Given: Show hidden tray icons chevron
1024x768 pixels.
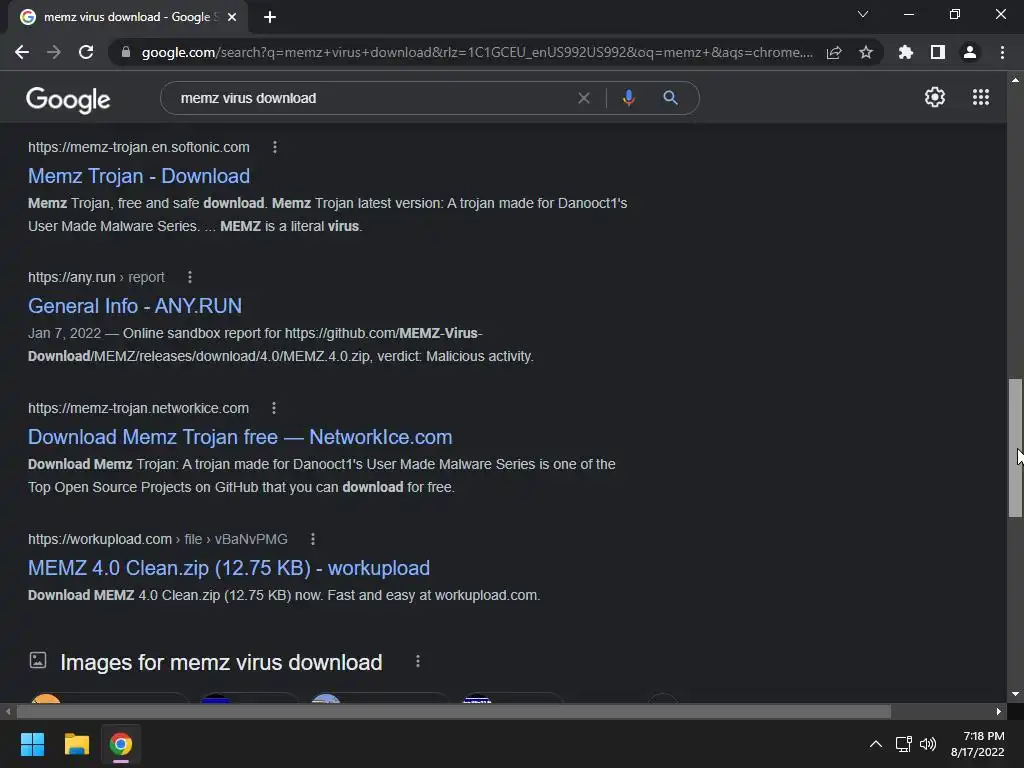Looking at the screenshot, I should [876, 744].
